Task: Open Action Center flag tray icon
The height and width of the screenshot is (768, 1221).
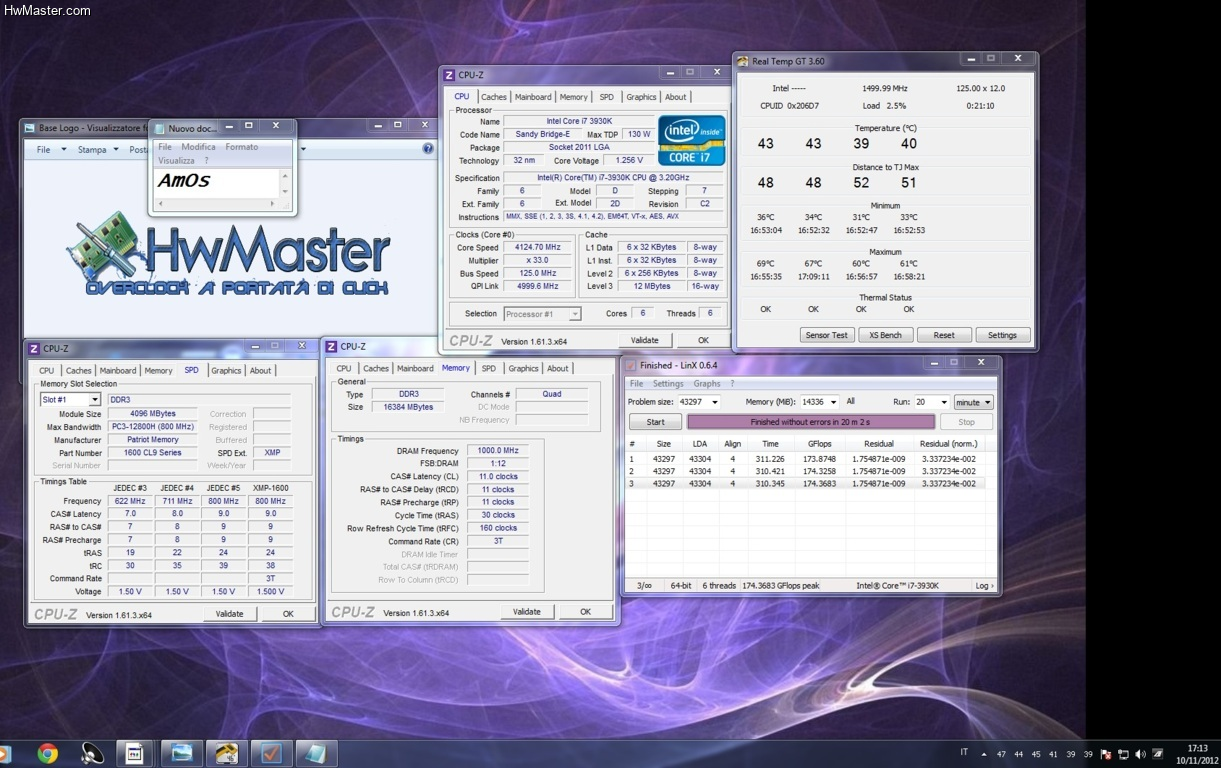Action: (1106, 754)
